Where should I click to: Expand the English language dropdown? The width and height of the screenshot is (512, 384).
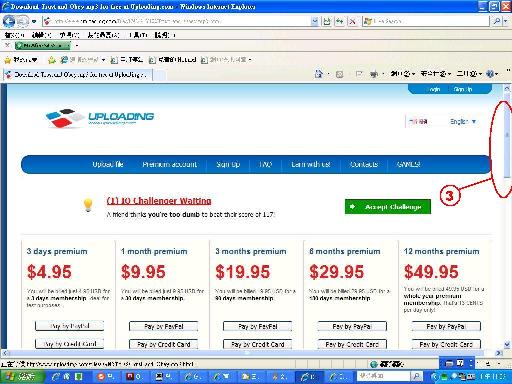click(x=463, y=121)
